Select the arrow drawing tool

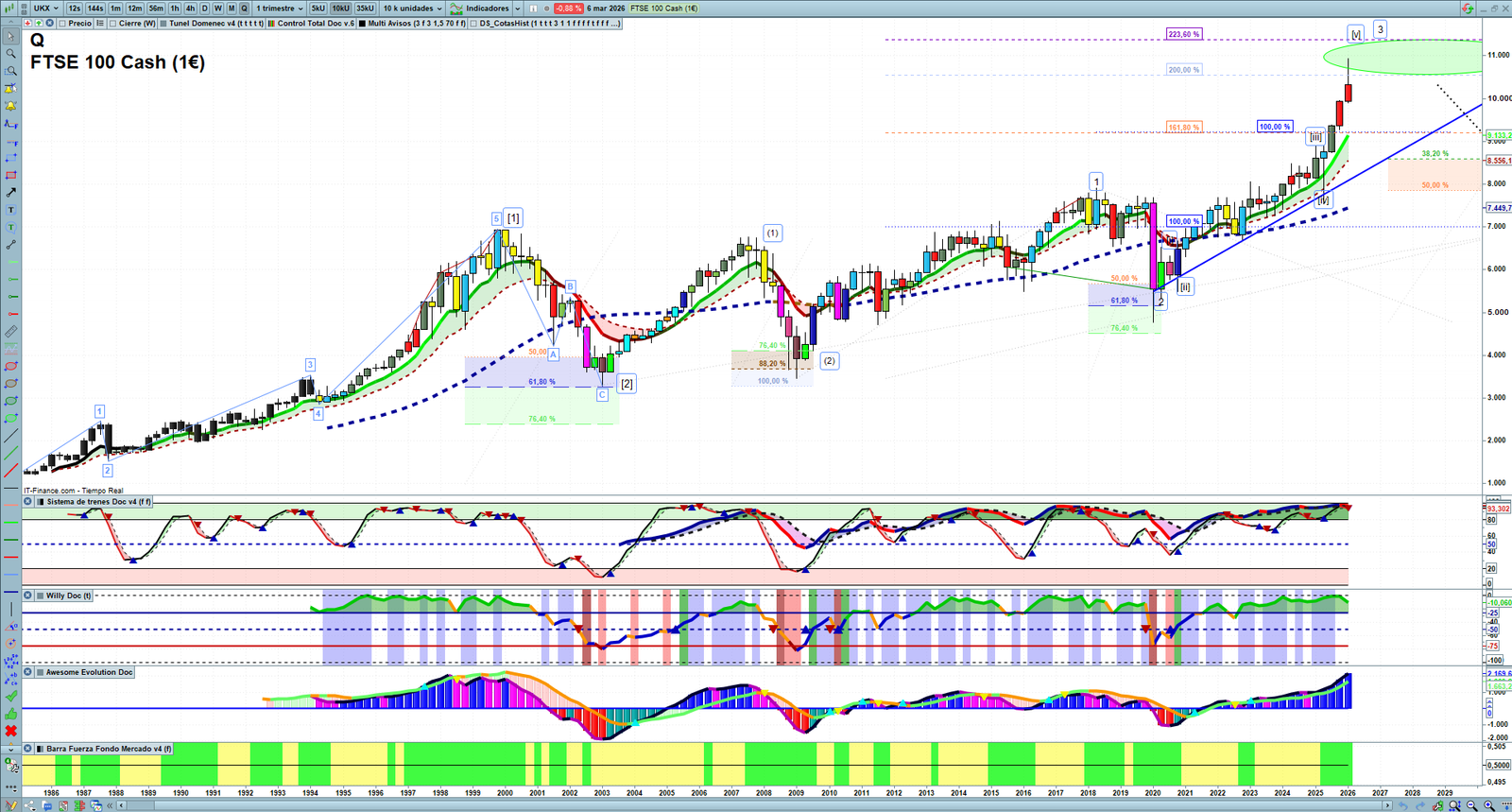10,193
